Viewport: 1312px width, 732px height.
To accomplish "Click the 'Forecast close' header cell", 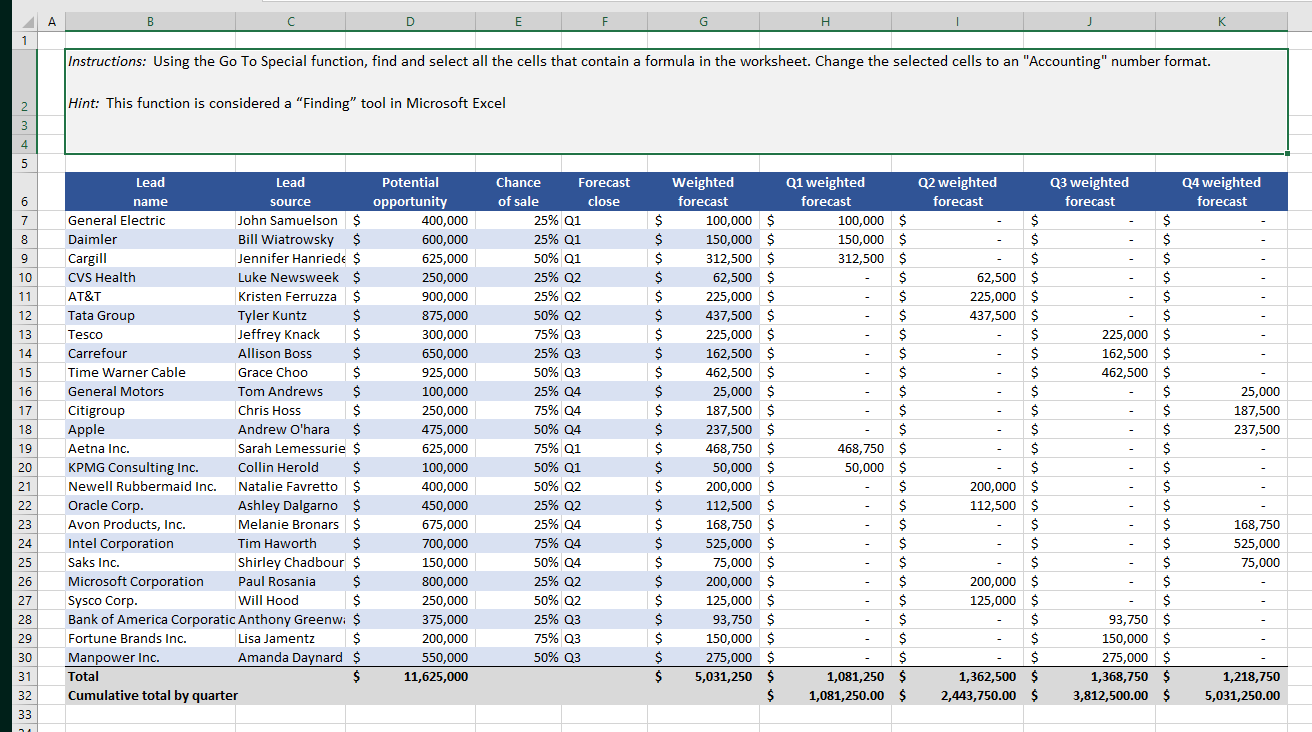I will click(604, 192).
